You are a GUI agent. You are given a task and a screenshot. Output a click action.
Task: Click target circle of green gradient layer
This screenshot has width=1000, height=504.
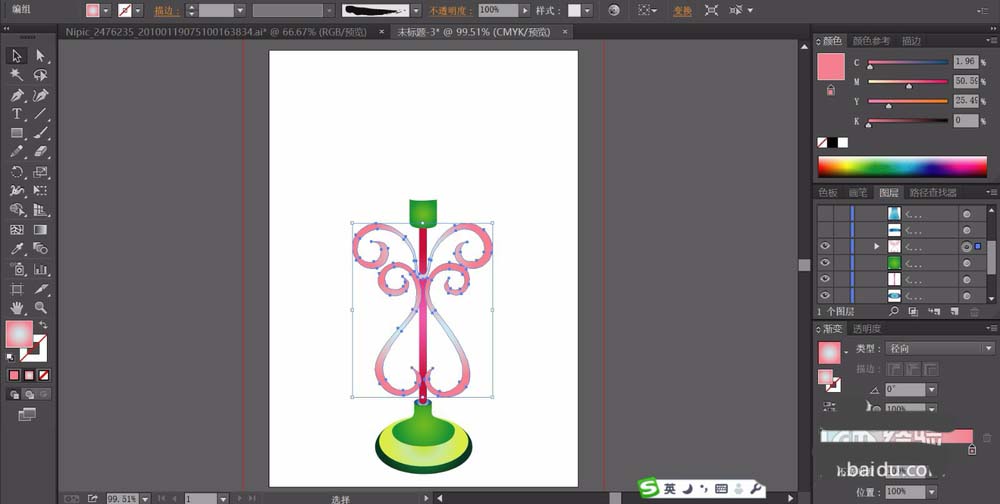point(967,263)
